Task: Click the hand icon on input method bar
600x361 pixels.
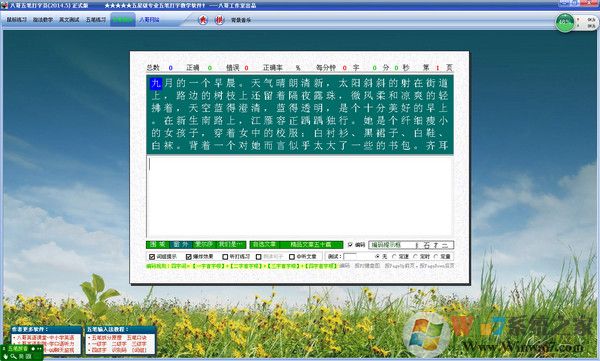Action: 6,356
